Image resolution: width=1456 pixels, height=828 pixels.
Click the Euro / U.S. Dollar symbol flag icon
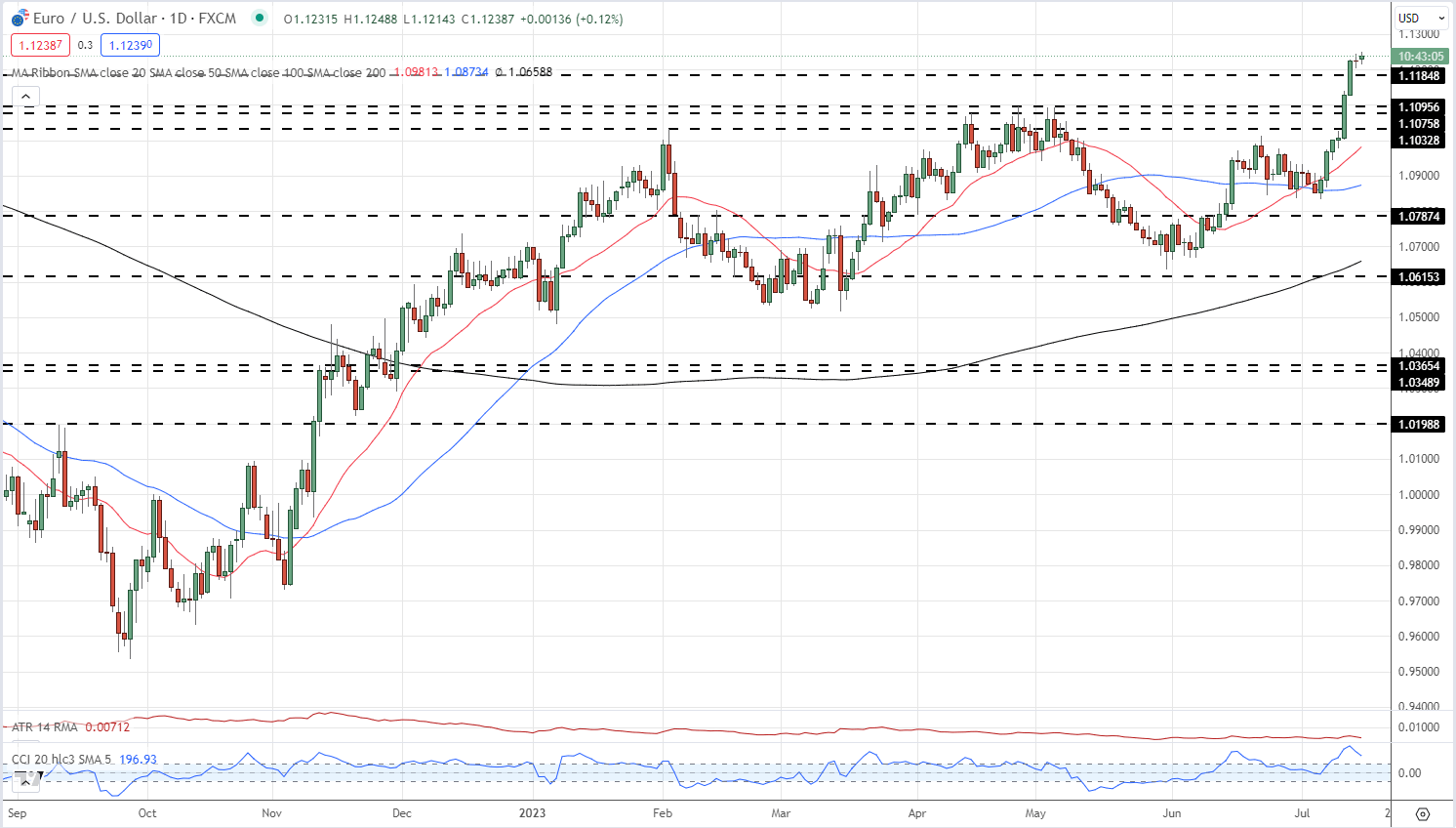pos(20,18)
